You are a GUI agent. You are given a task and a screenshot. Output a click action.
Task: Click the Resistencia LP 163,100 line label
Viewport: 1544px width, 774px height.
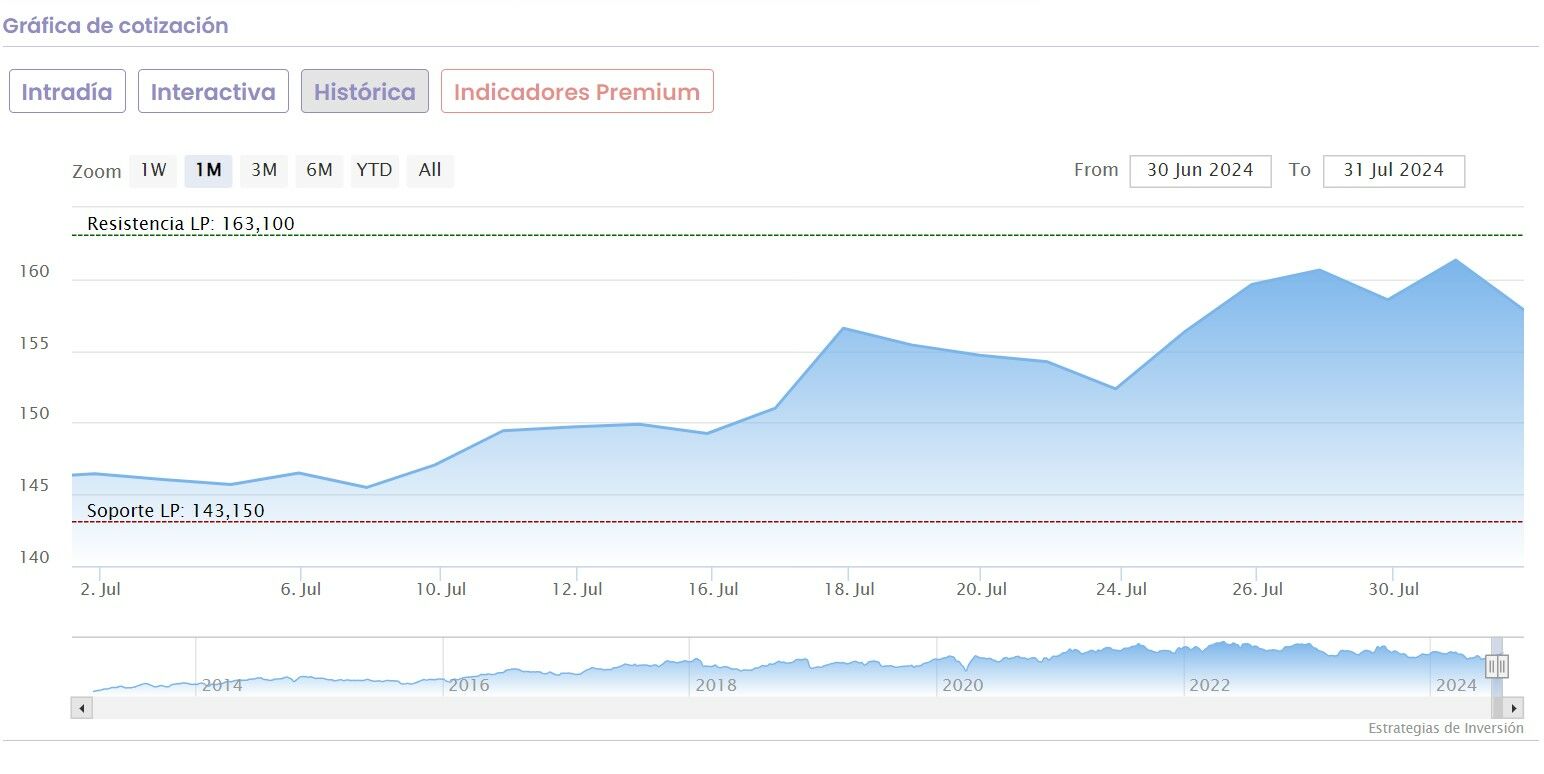[x=191, y=223]
